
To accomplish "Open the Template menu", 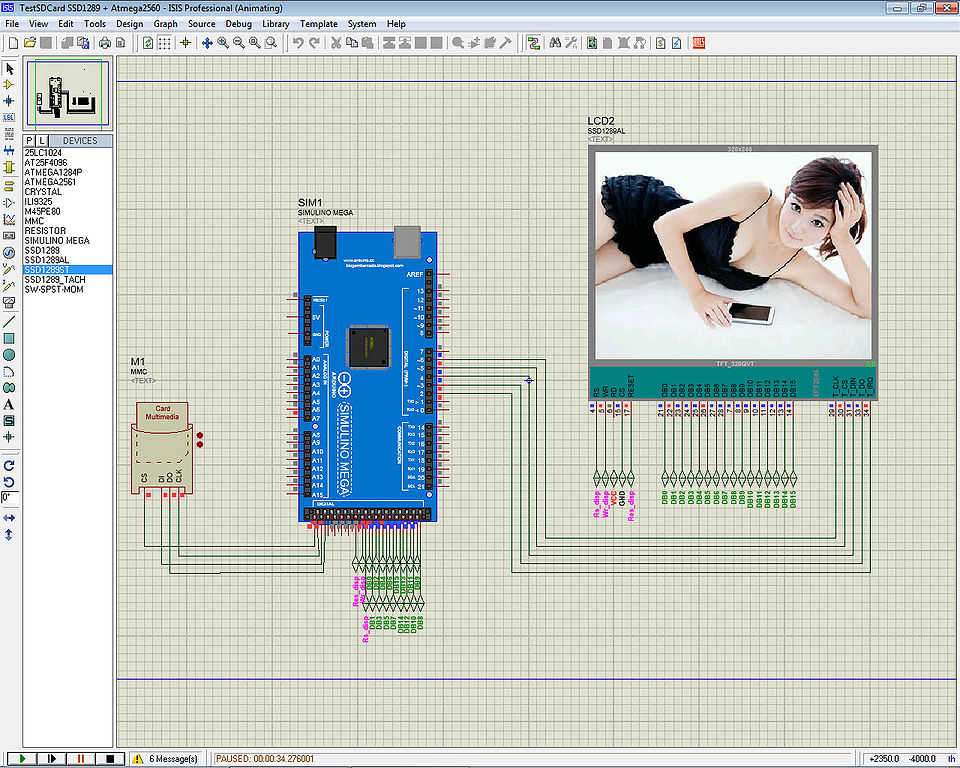I will (x=318, y=24).
